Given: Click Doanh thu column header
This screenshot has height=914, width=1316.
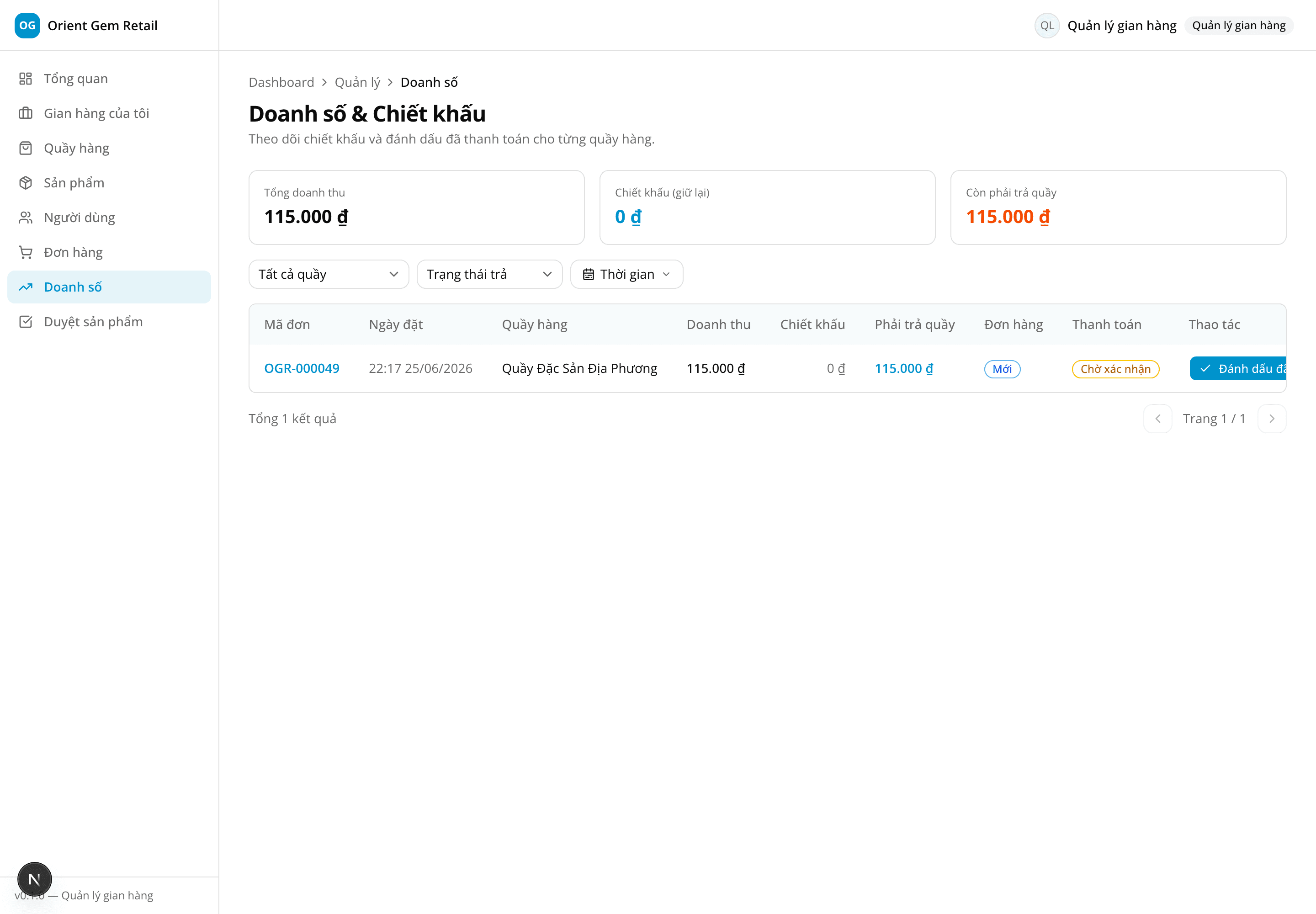Looking at the screenshot, I should pos(718,325).
